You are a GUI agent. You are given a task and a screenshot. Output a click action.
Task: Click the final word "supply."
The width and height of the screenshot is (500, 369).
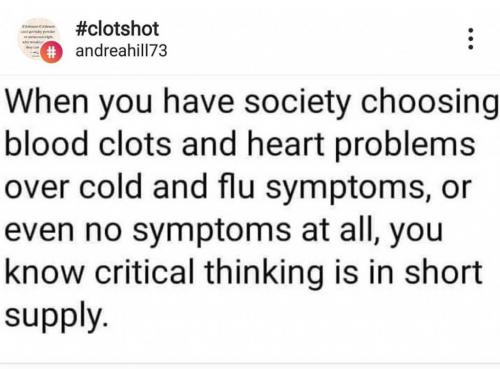(x=57, y=316)
